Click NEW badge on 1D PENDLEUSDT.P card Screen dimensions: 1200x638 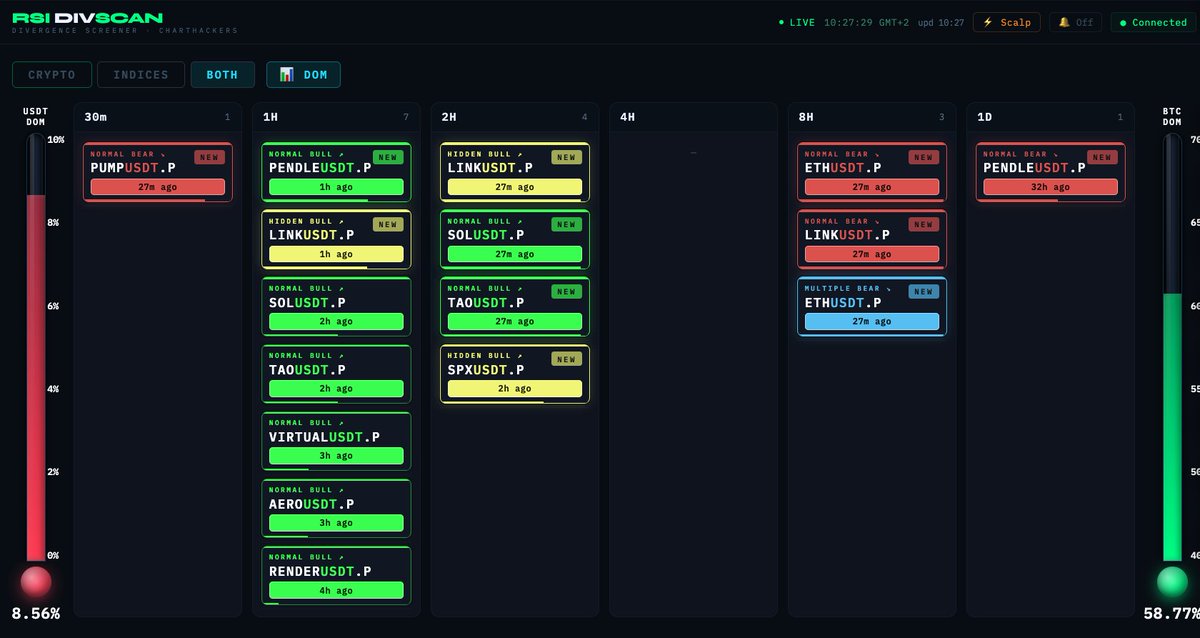point(1102,157)
